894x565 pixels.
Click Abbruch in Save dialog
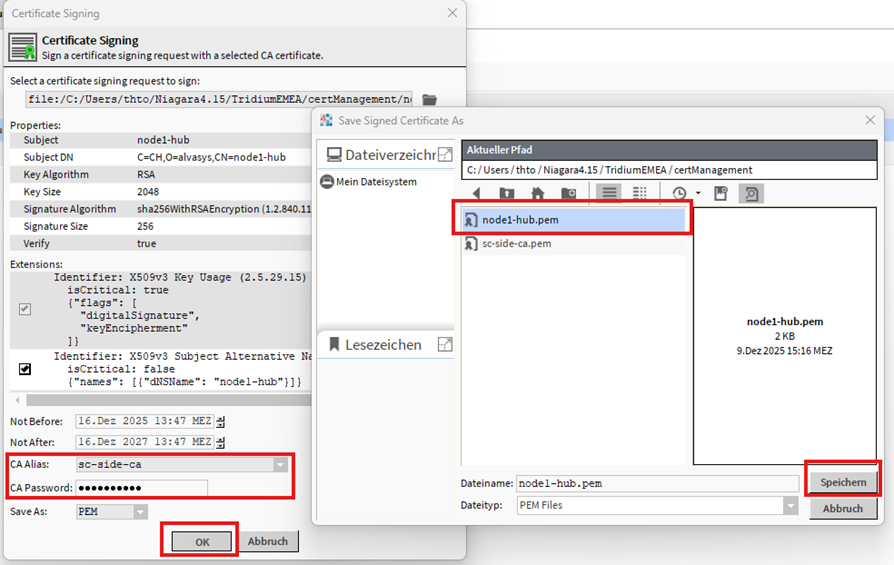click(843, 509)
